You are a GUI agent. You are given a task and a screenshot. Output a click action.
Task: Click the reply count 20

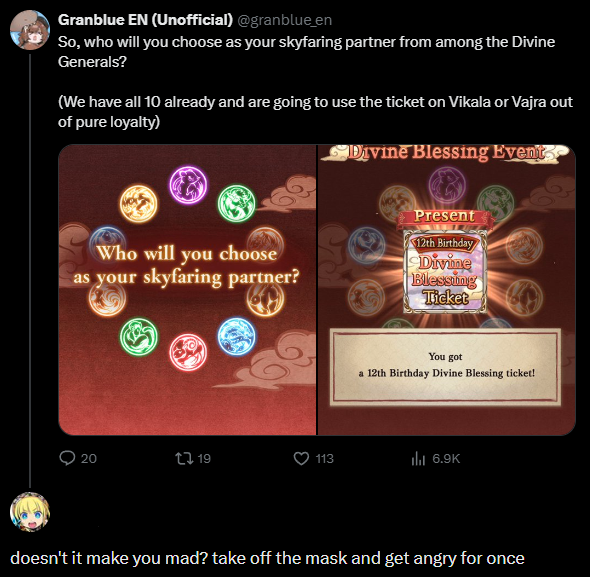click(89, 458)
